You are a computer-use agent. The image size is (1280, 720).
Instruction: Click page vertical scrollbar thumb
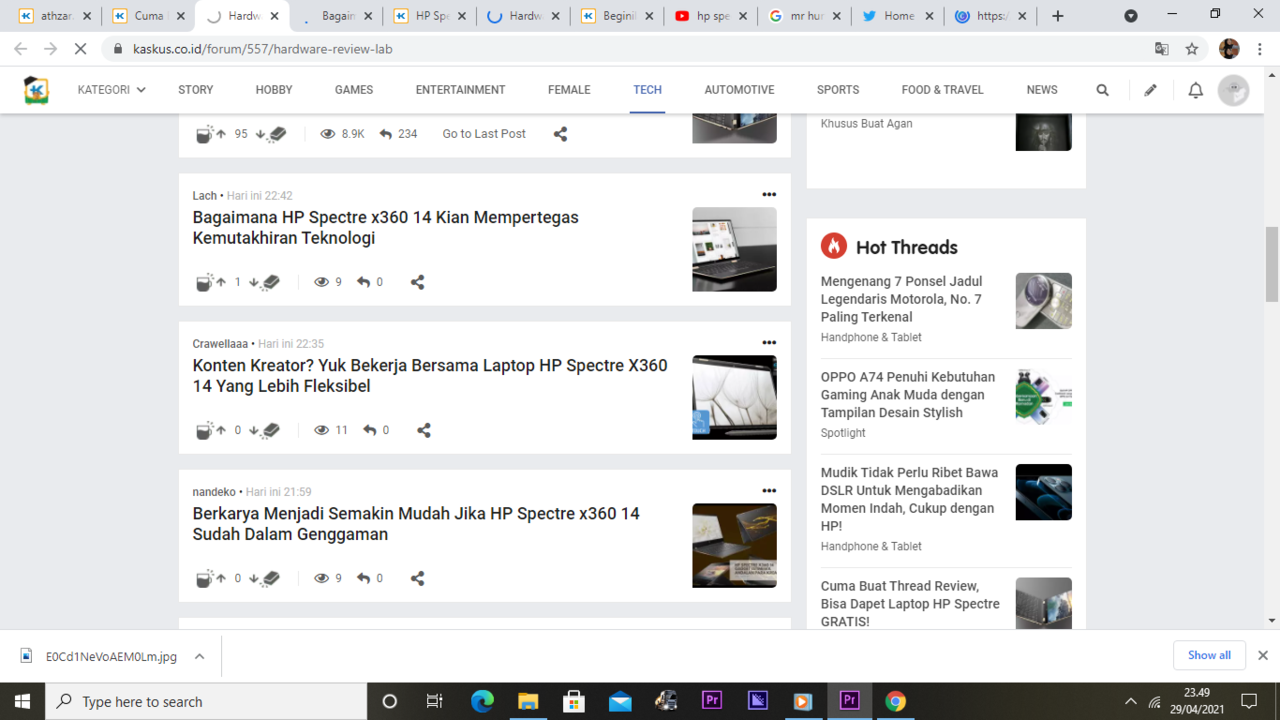point(1272,264)
